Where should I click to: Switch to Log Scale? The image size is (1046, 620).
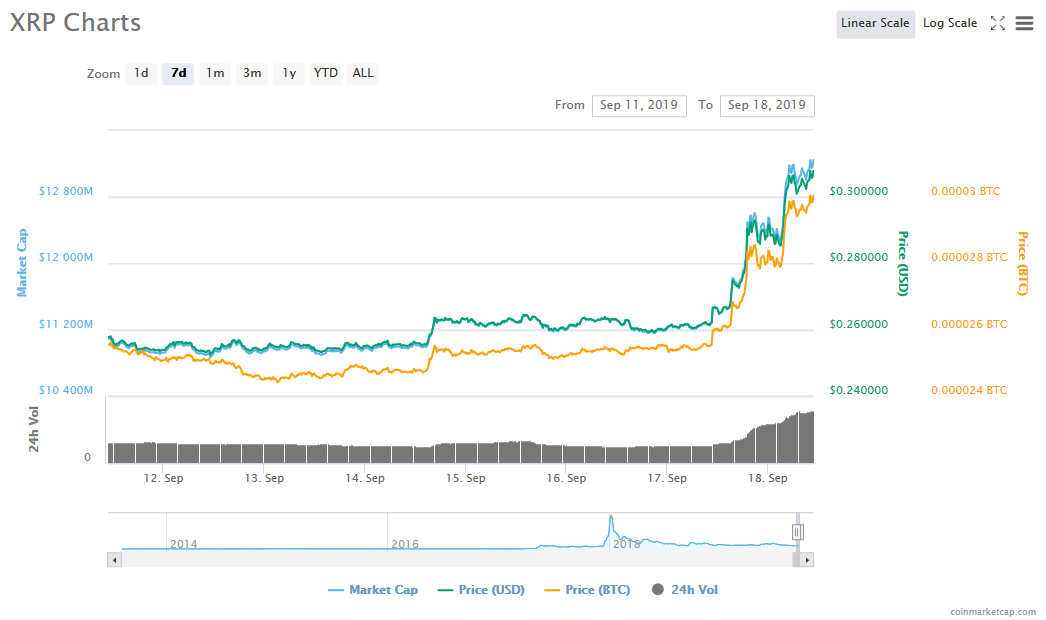950,24
